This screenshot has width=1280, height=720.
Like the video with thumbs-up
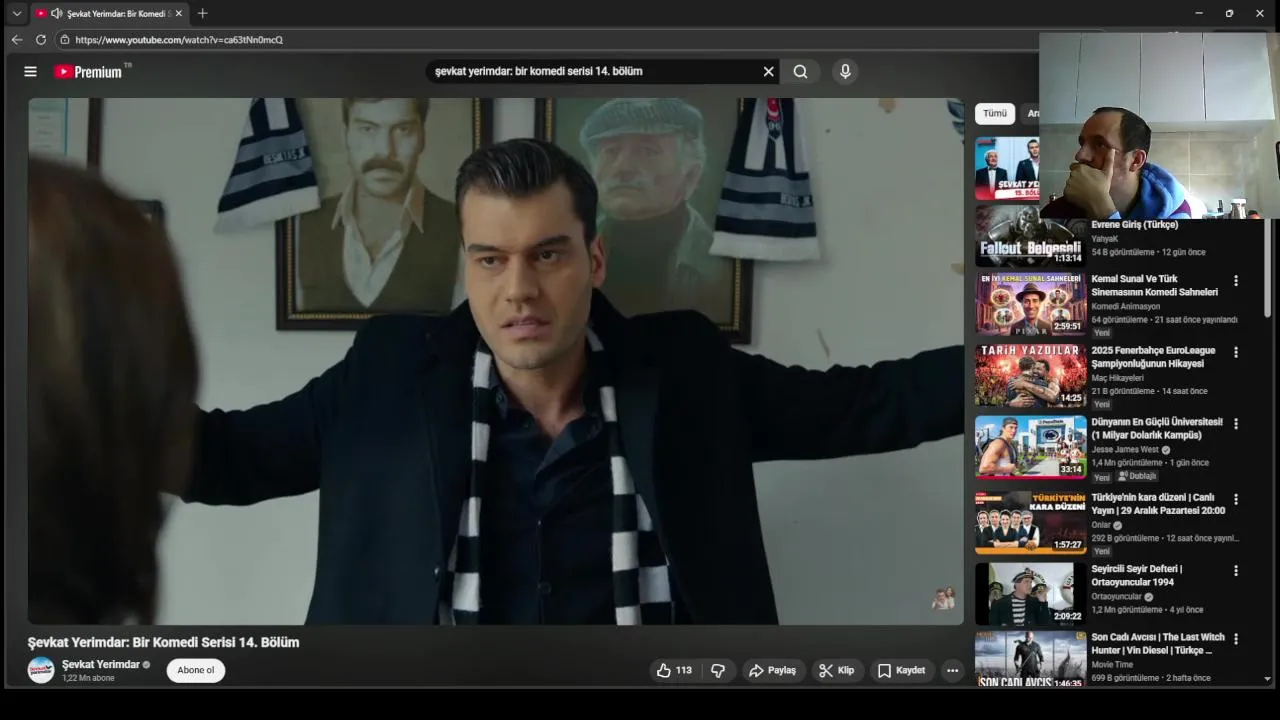[x=674, y=670]
